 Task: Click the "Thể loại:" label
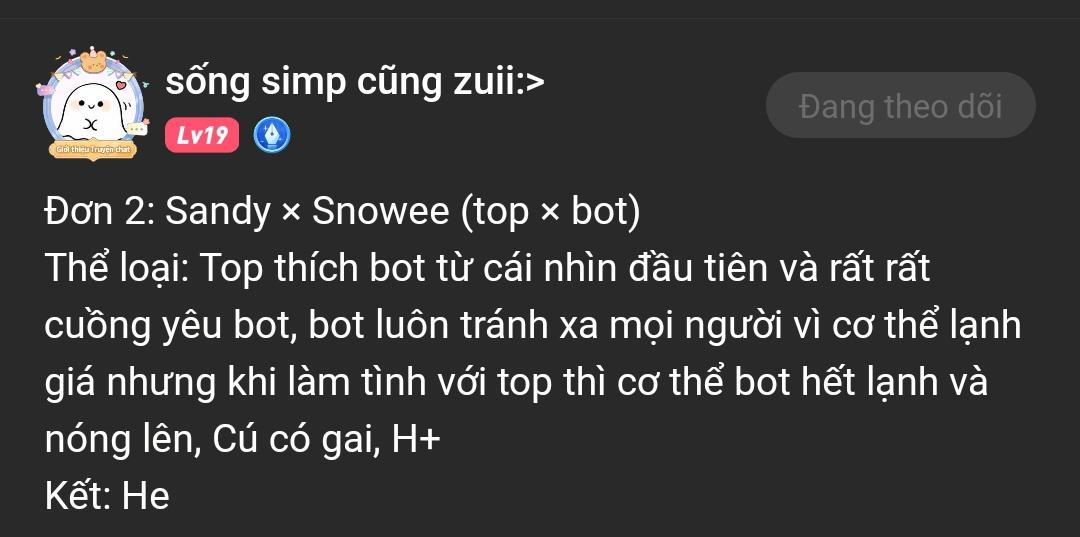118,269
